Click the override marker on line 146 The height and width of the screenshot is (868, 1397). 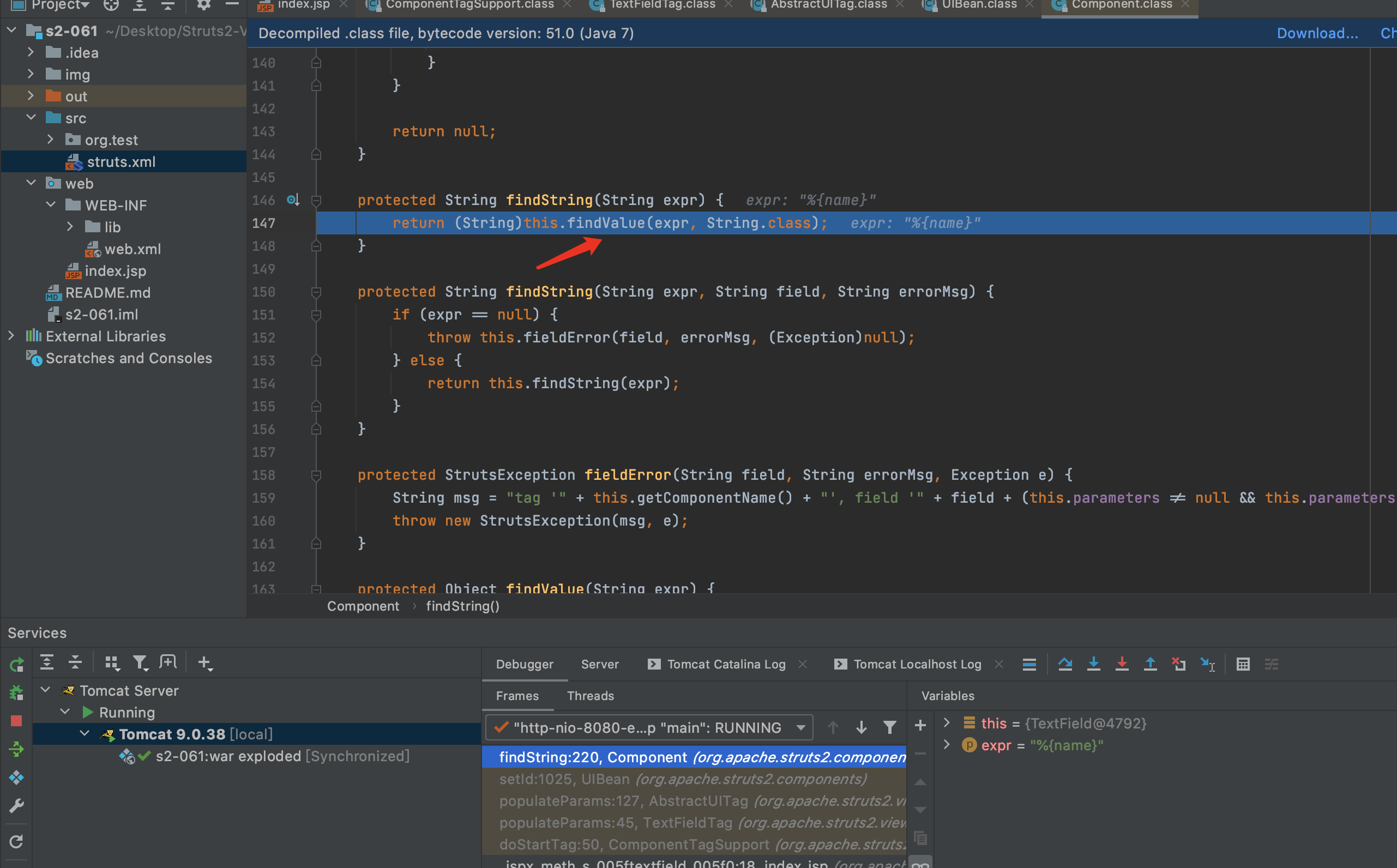point(293,200)
